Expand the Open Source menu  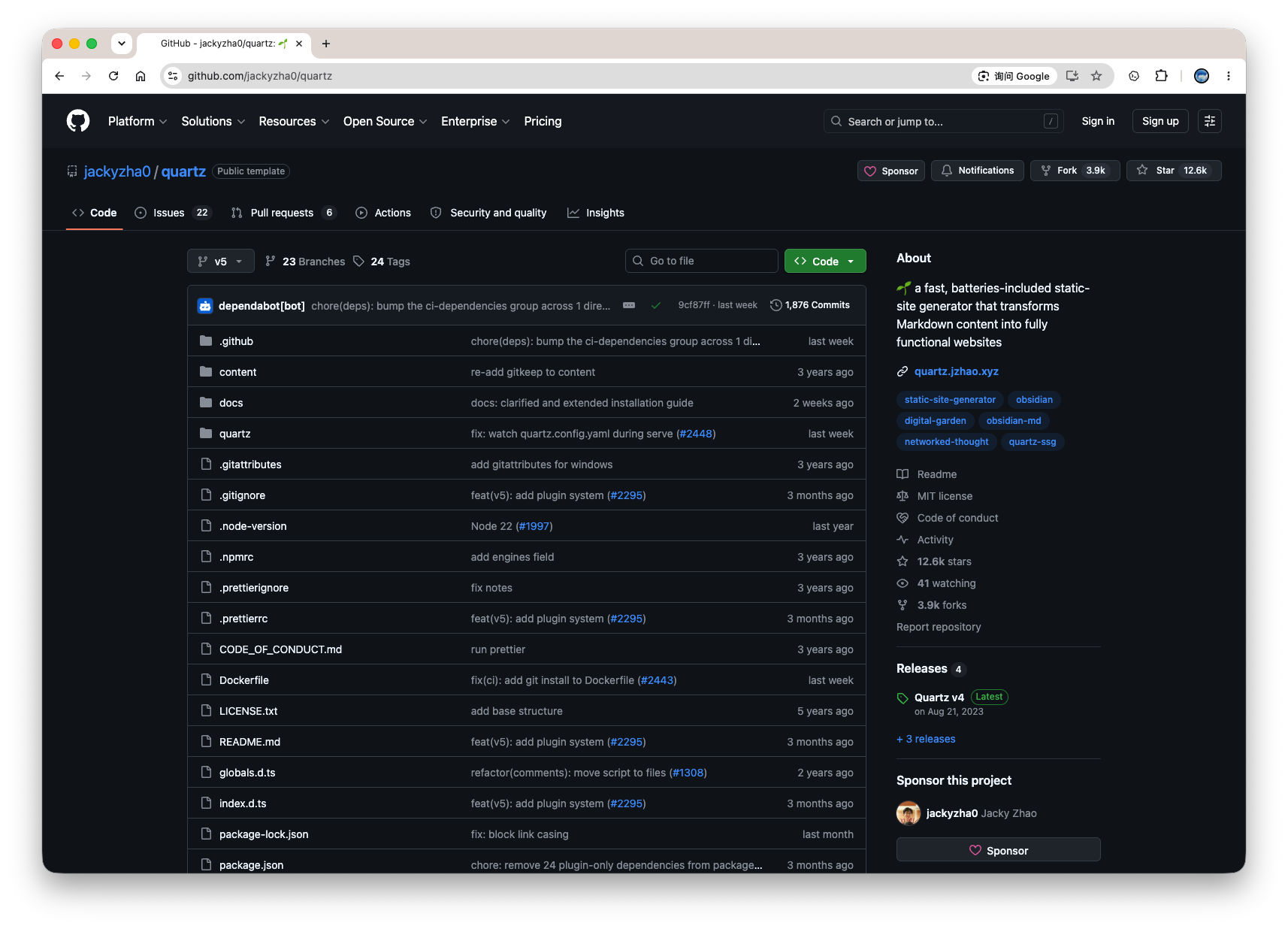point(385,121)
